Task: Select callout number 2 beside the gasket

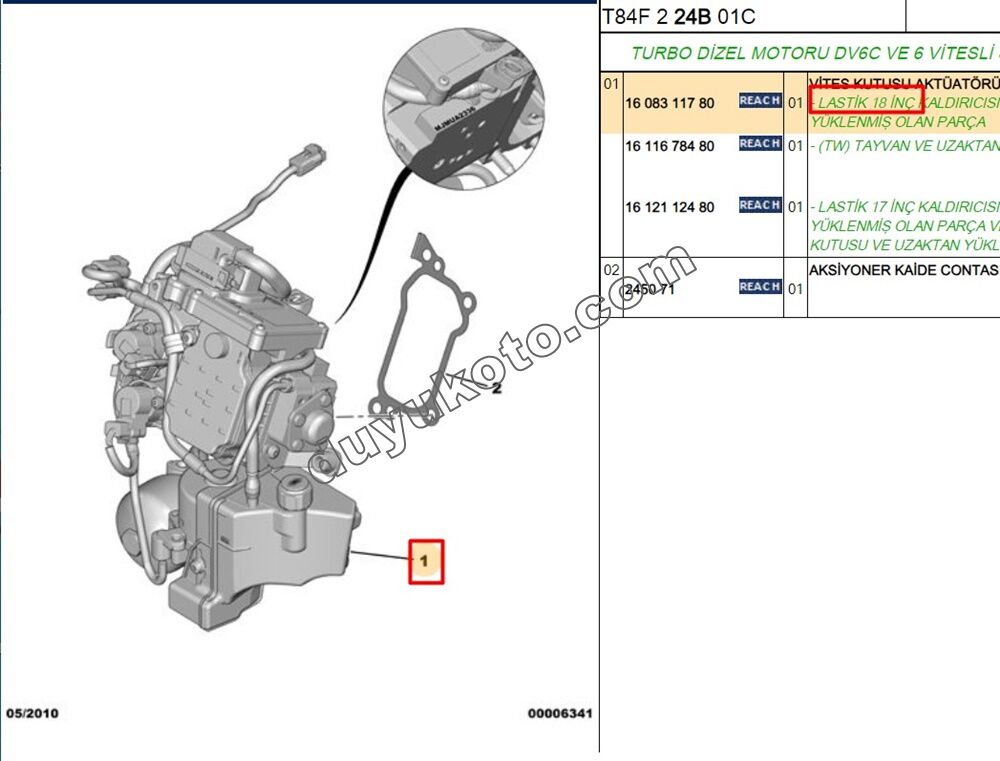Action: tap(496, 389)
